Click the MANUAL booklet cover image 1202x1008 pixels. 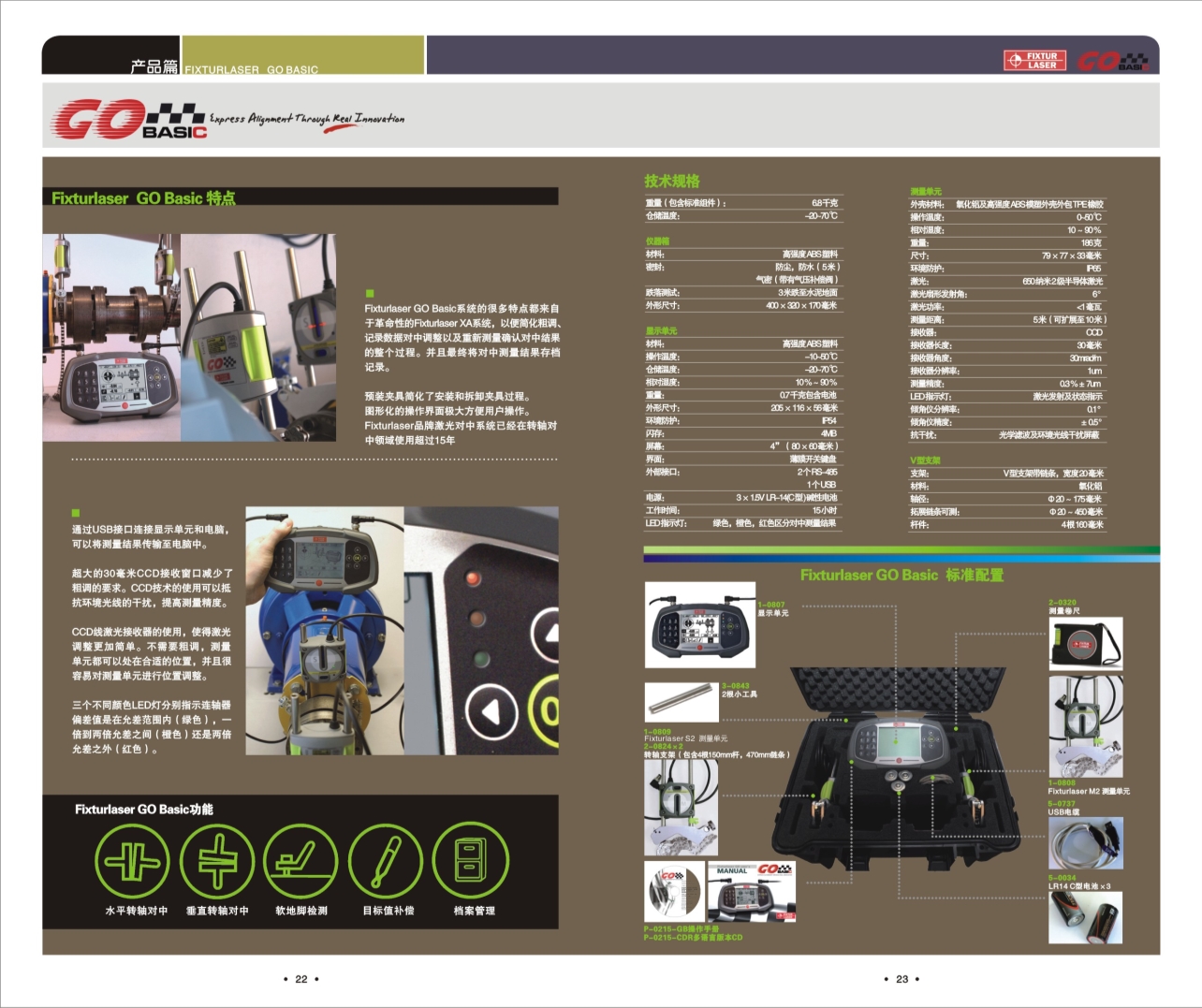752,892
